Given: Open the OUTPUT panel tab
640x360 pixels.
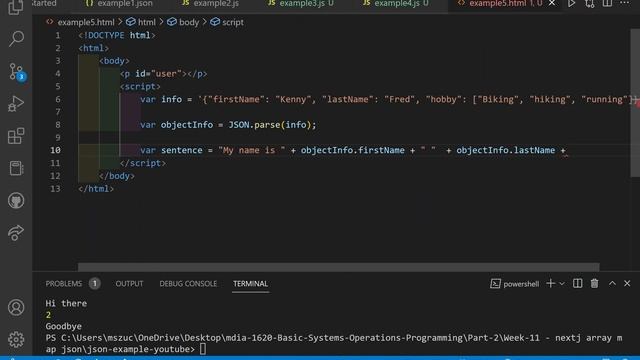Looking at the screenshot, I should click(129, 284).
